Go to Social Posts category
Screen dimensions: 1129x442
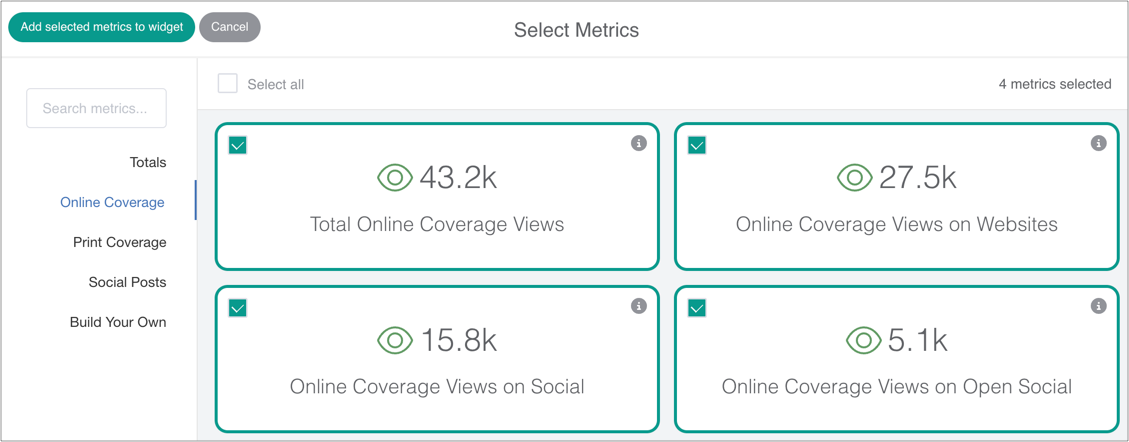pos(127,282)
